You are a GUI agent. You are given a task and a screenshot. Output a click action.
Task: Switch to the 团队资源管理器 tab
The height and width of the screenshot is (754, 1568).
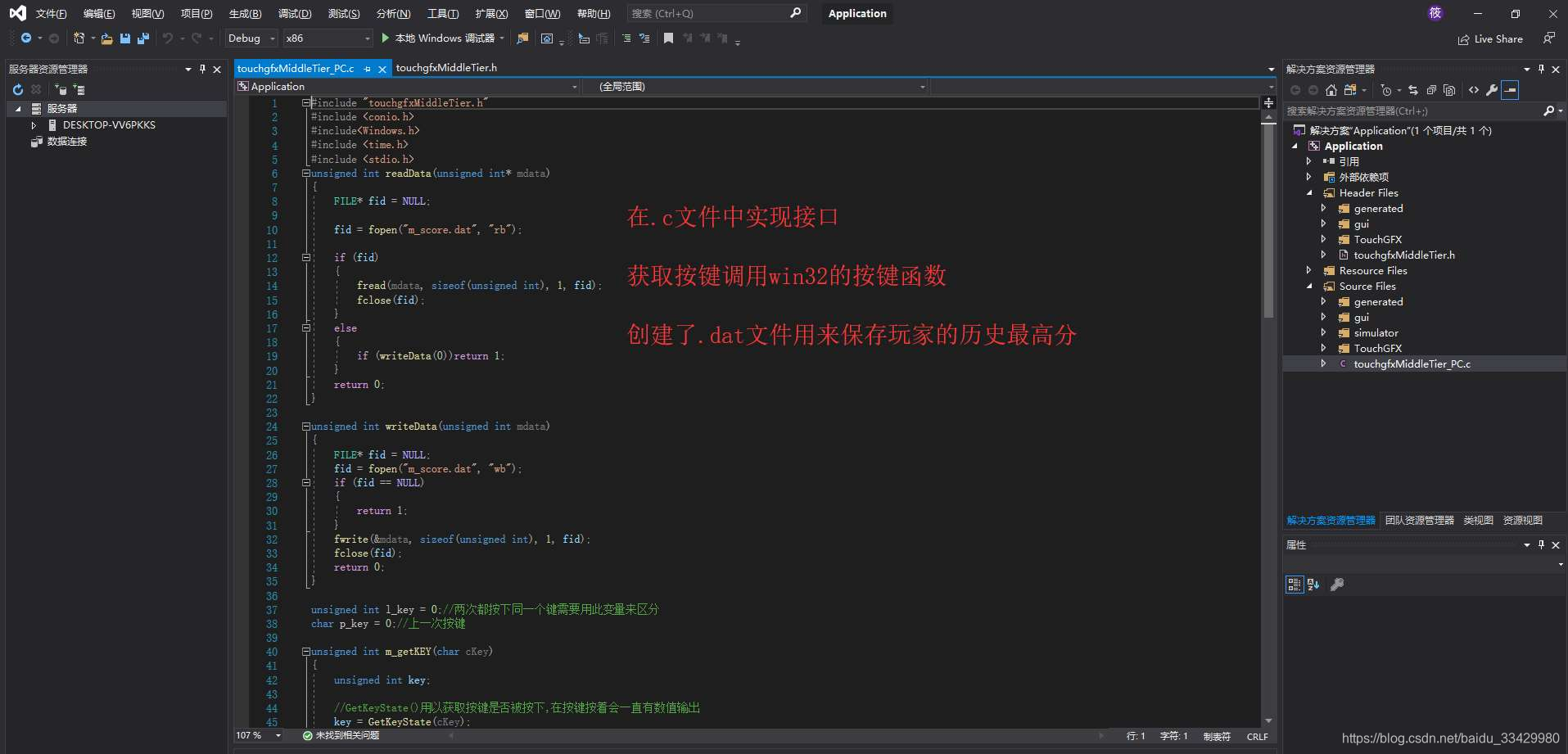1420,521
